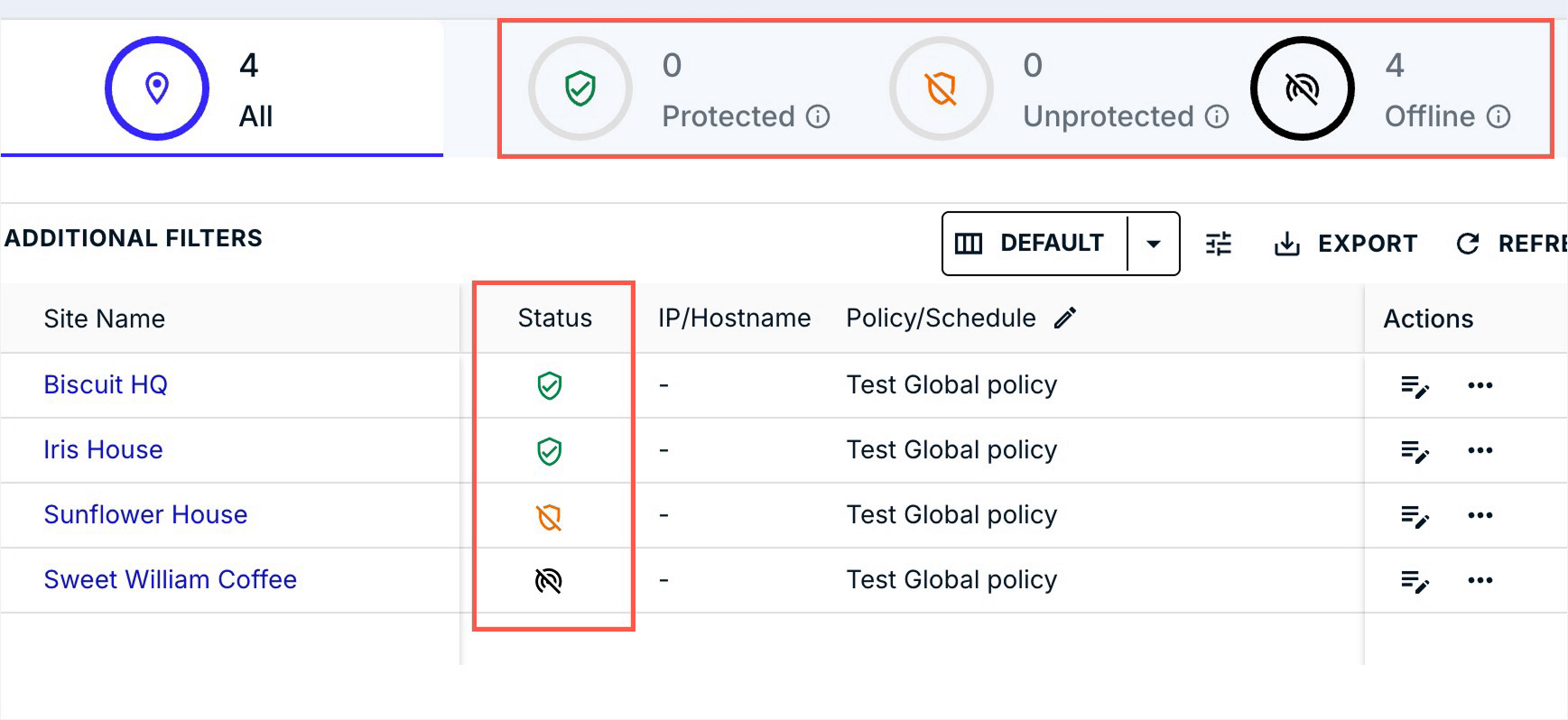Click the Offline filter circle icon
This screenshot has width=1568, height=720.
coord(1302,88)
